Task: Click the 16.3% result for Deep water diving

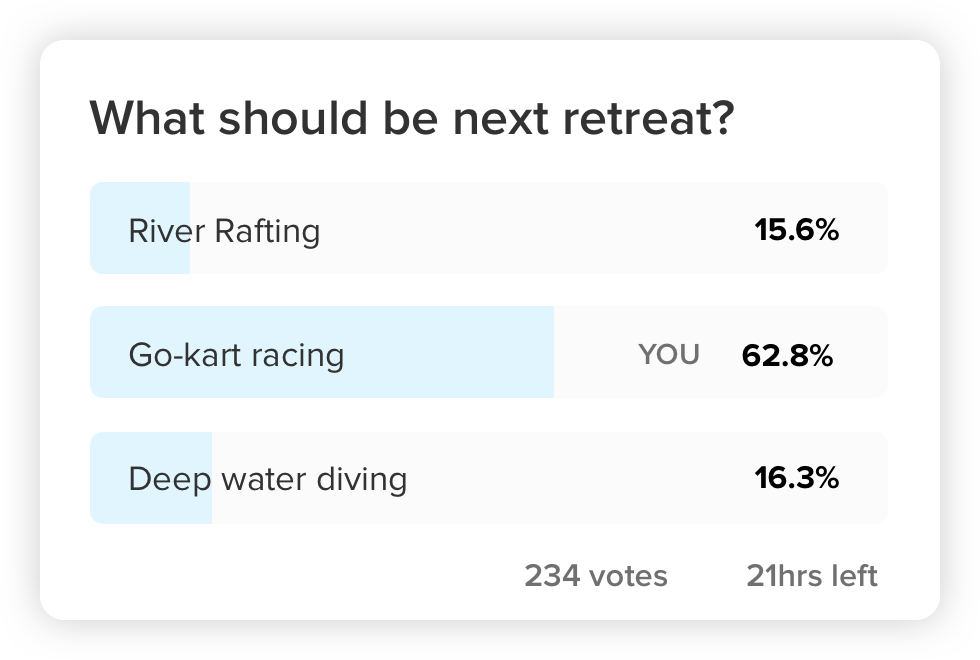Action: [796, 479]
